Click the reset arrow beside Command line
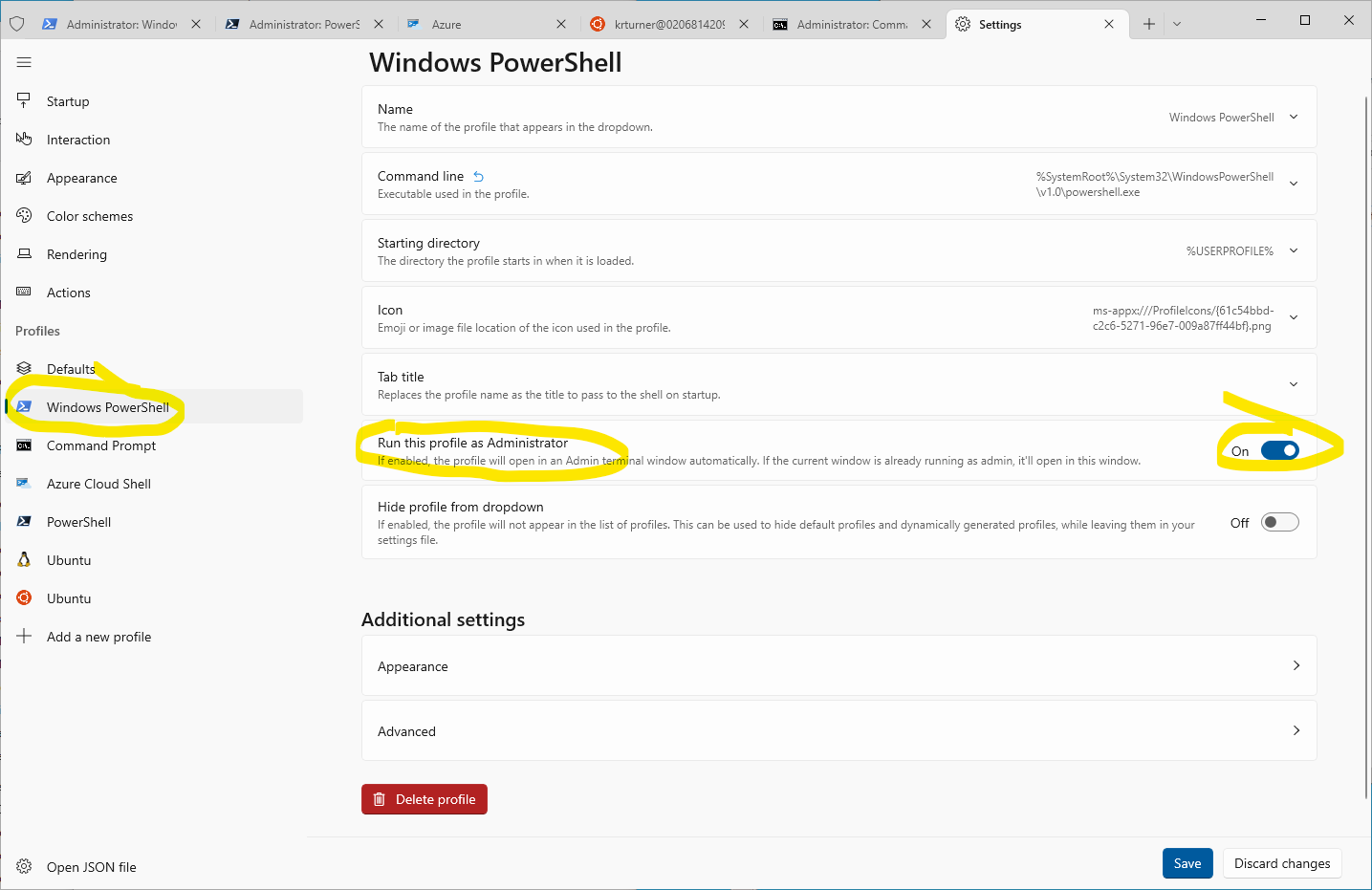The height and width of the screenshot is (890, 1372). pyautogui.click(x=479, y=177)
